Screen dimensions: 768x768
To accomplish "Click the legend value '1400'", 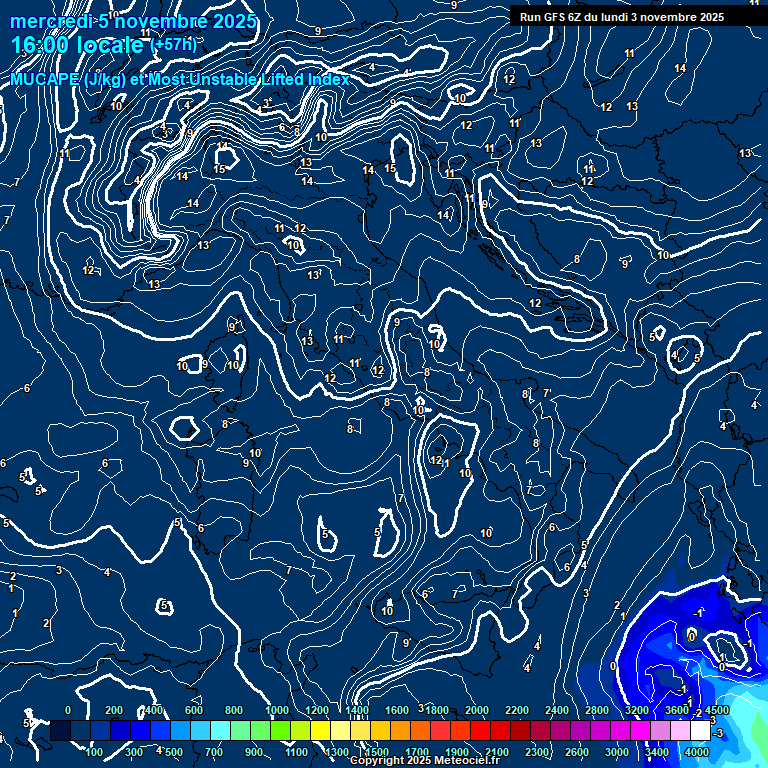I will coord(357,710).
